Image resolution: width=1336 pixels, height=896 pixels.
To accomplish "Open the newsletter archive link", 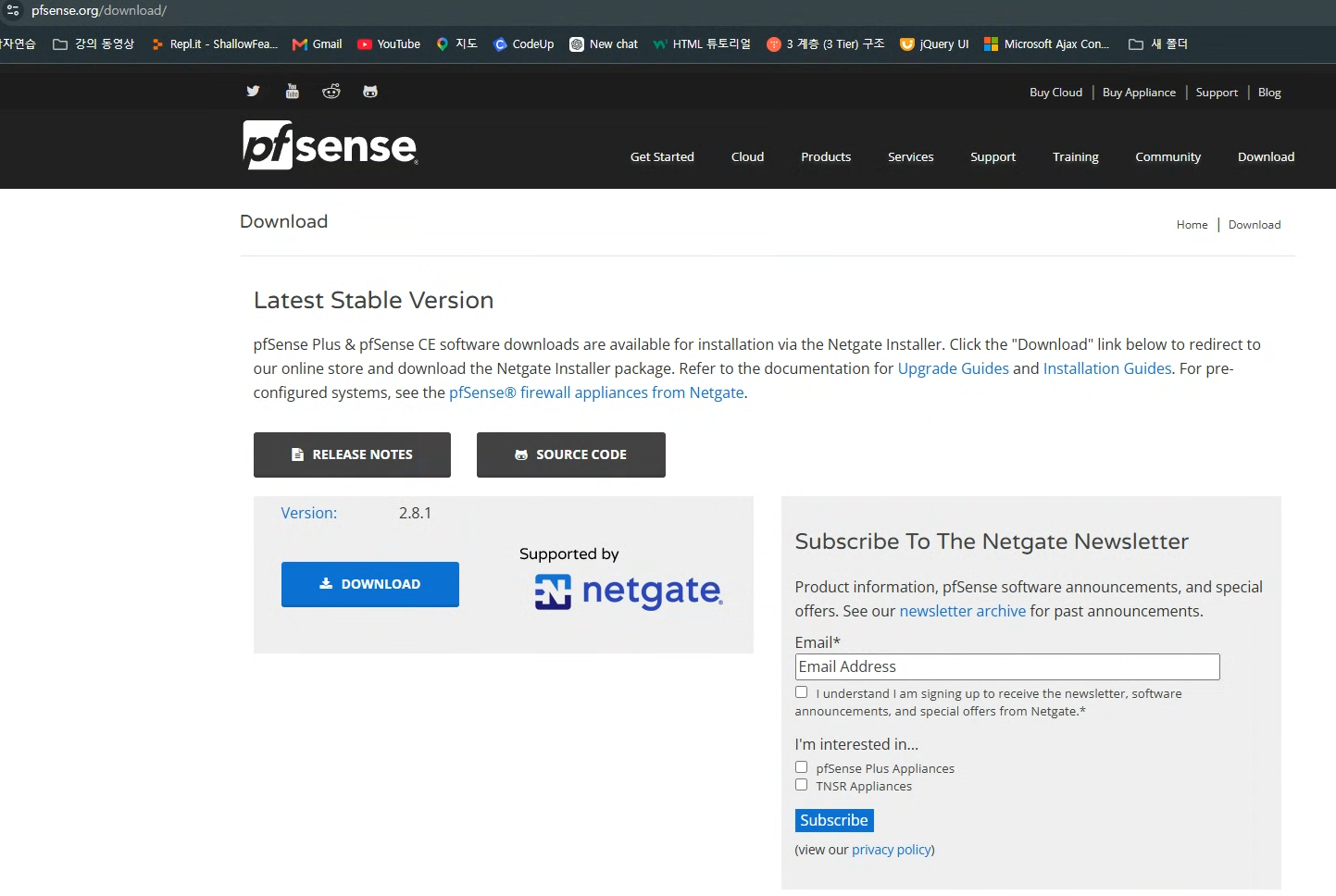I will pos(962,611).
